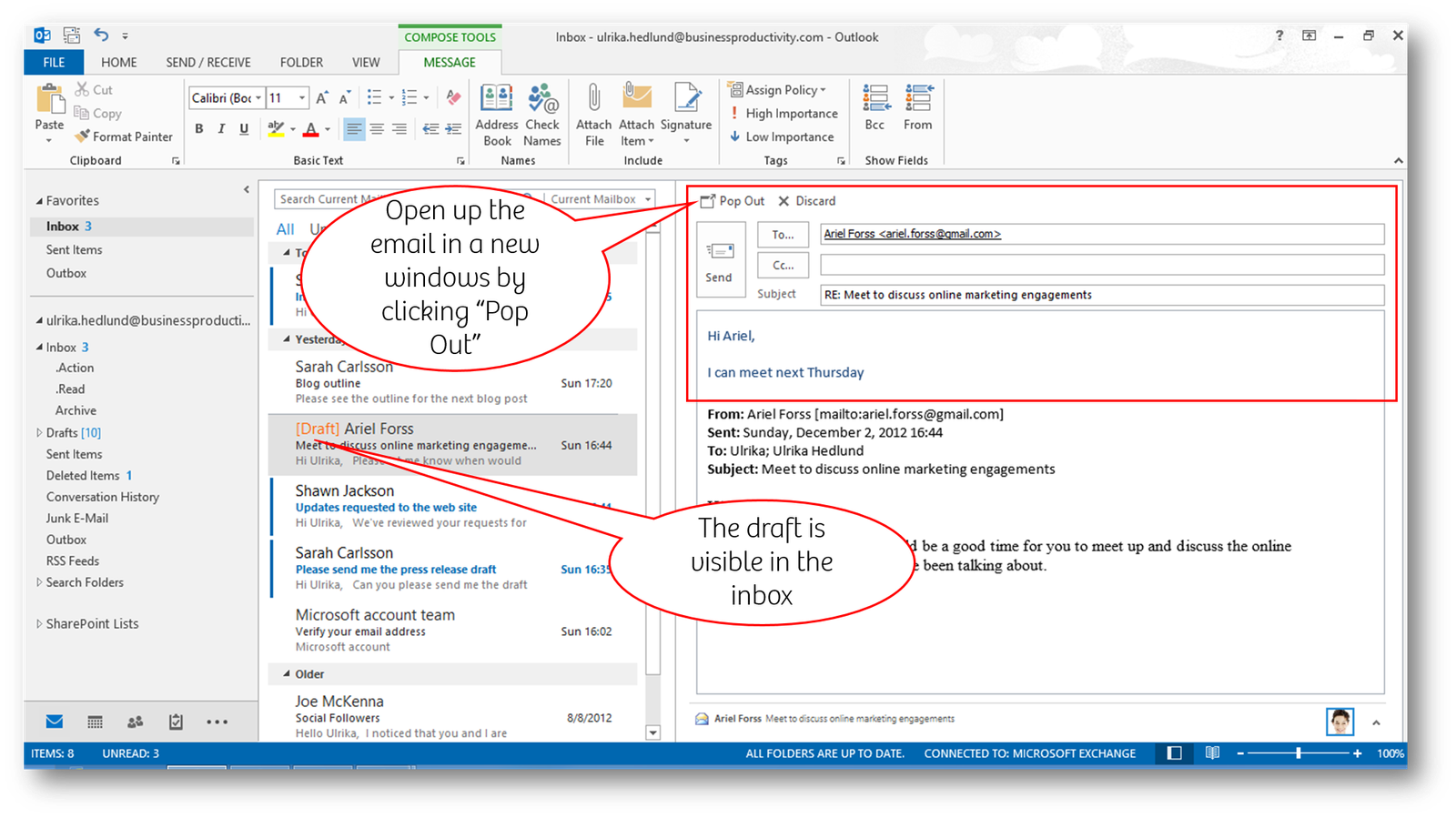1456x818 pixels.
Task: Switch to the SEND / RECEIVE tab
Action: [x=208, y=62]
